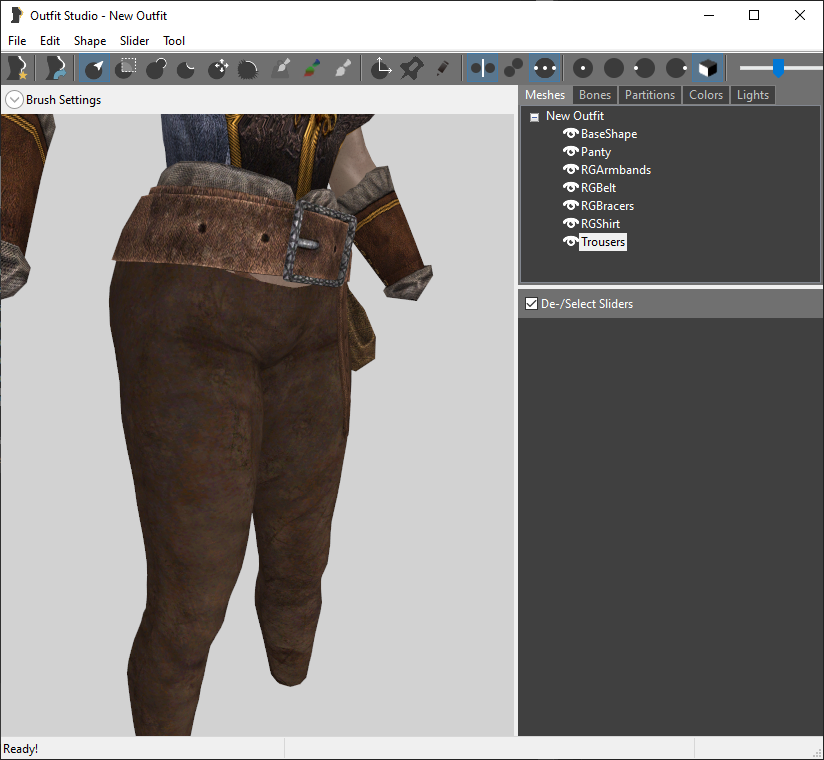Switch to the Colors tab

pos(706,95)
